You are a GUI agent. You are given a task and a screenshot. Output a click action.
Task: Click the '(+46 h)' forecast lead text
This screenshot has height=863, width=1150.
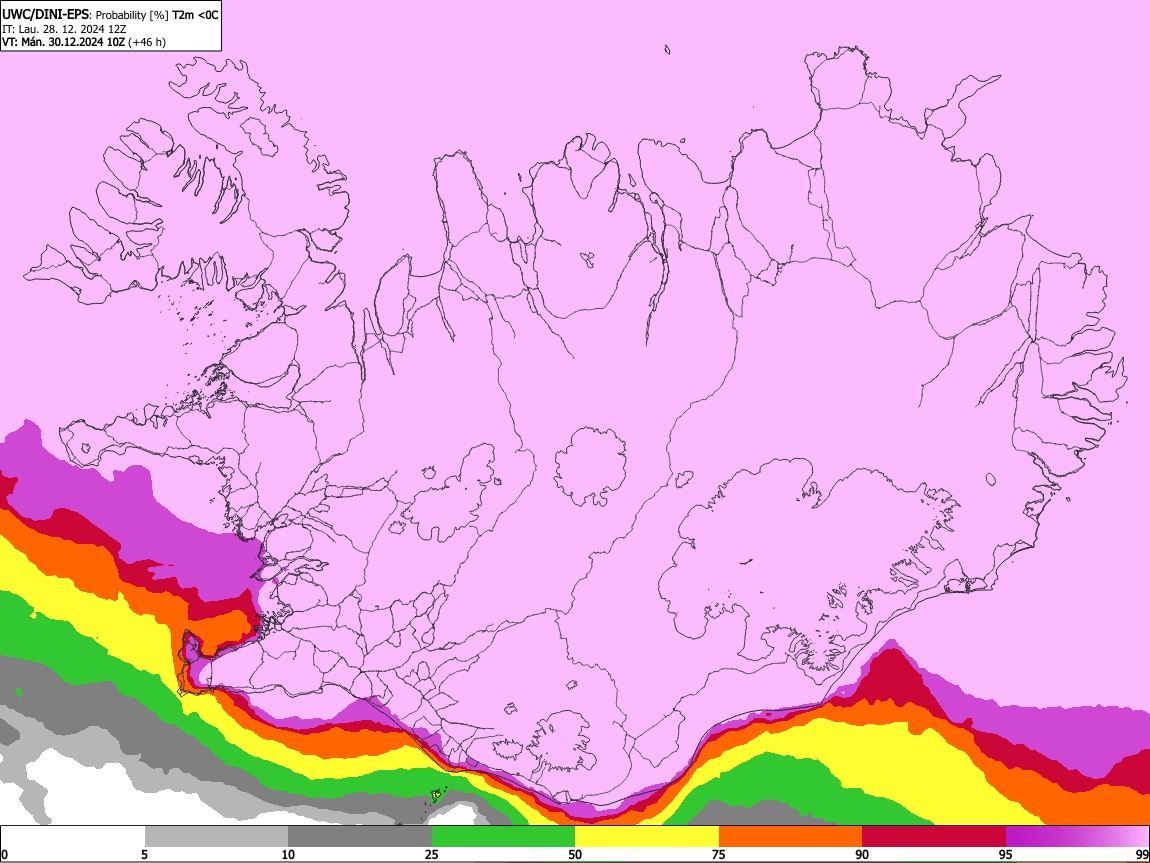pyautogui.click(x=147, y=42)
